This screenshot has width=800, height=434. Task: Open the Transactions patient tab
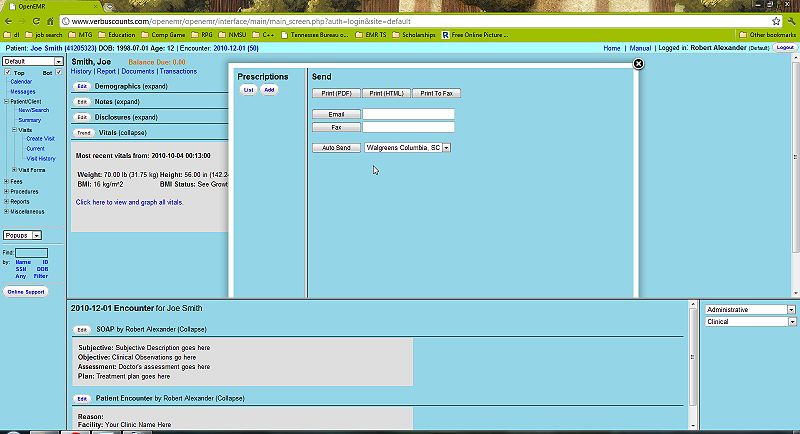coord(178,72)
